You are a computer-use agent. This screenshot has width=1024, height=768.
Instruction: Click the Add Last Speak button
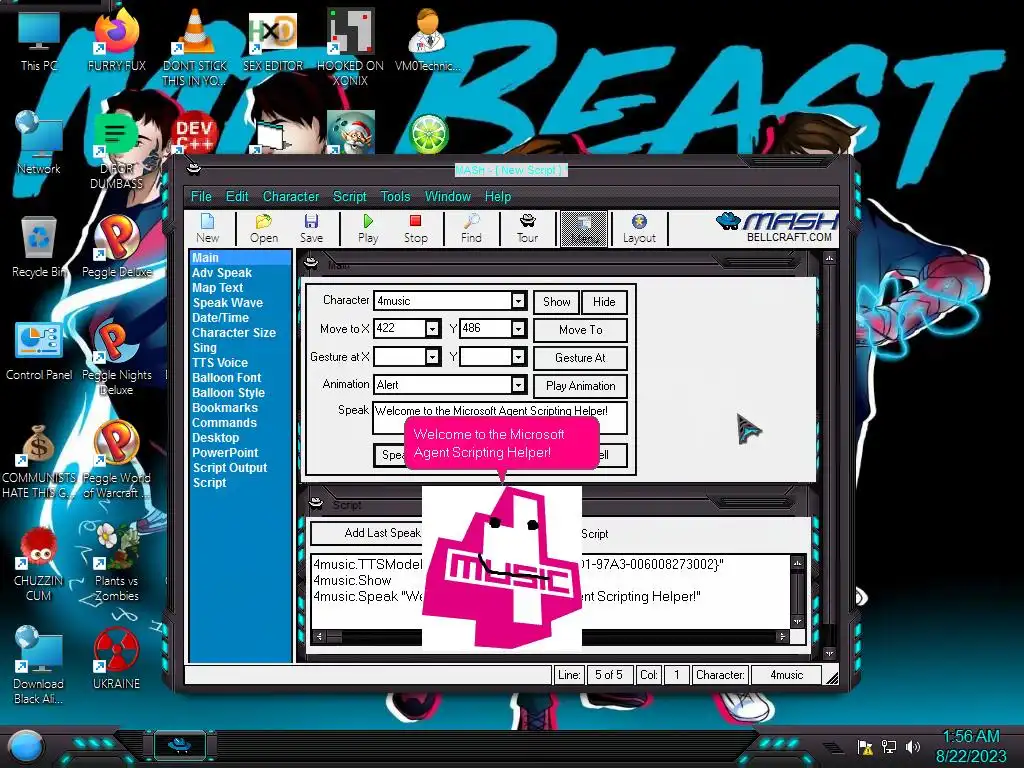click(x=367, y=533)
